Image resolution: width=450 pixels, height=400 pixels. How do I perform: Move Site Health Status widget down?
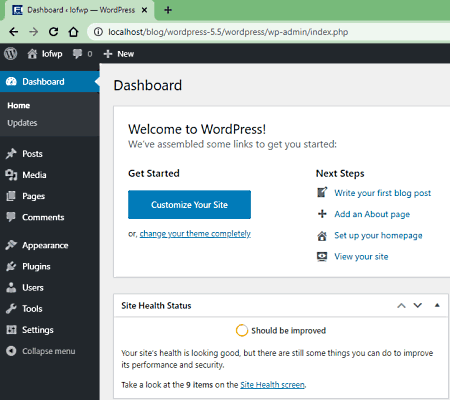(x=418, y=305)
